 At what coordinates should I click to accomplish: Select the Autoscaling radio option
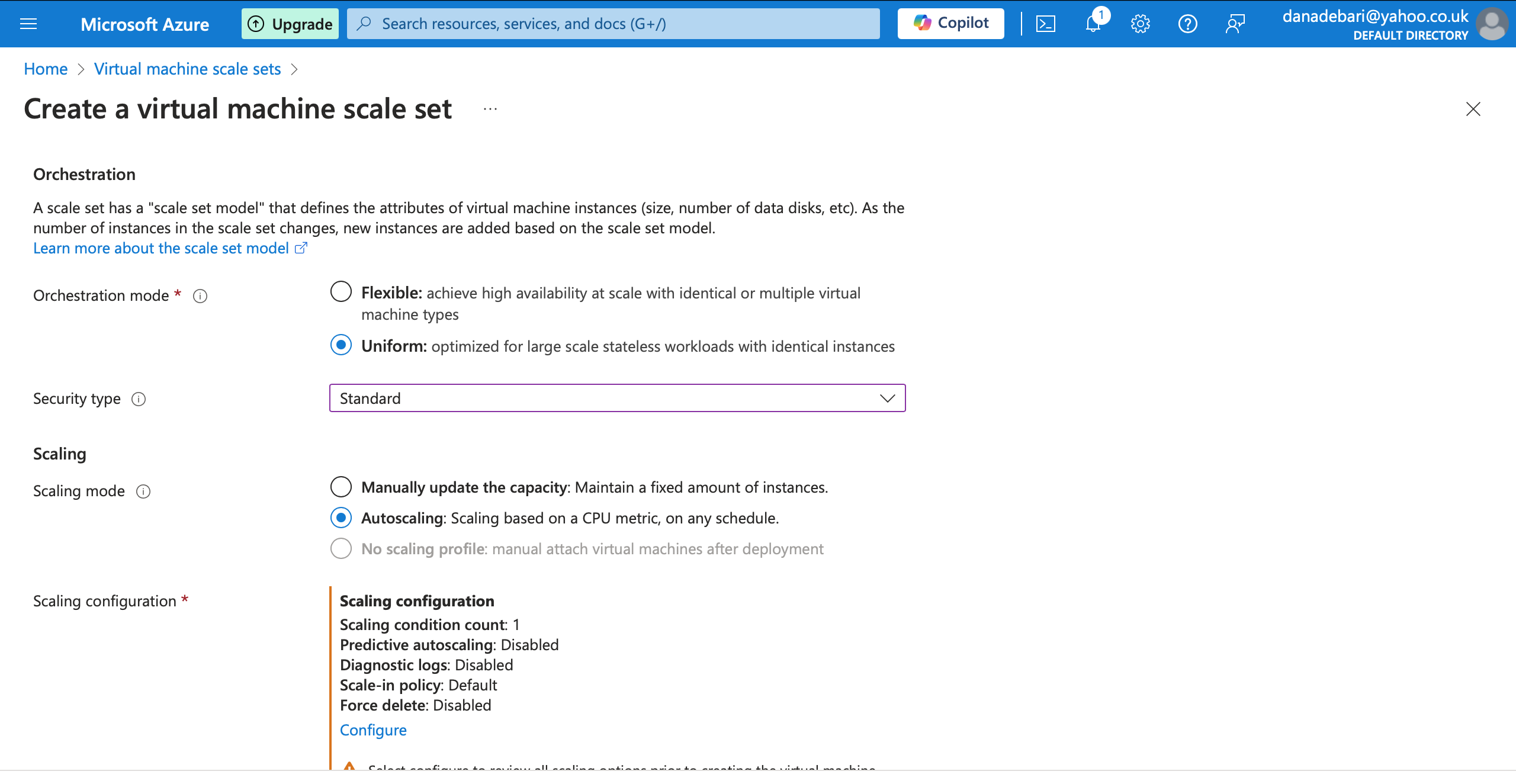(x=341, y=518)
